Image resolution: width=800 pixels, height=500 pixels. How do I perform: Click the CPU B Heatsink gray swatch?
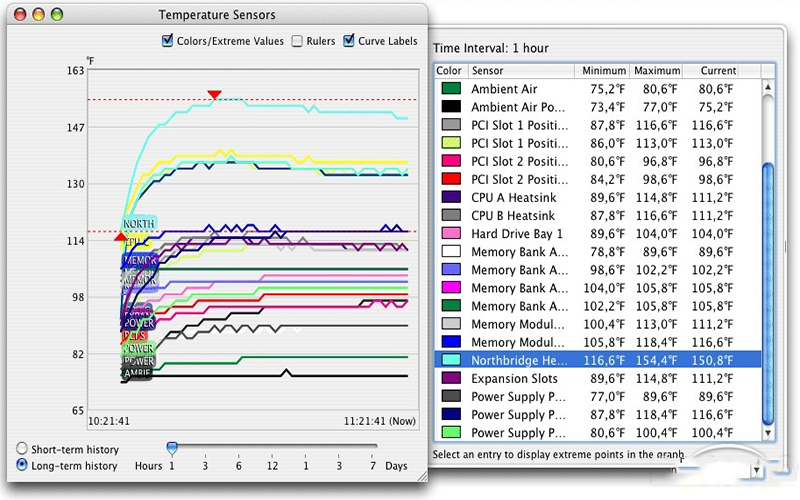click(x=451, y=215)
